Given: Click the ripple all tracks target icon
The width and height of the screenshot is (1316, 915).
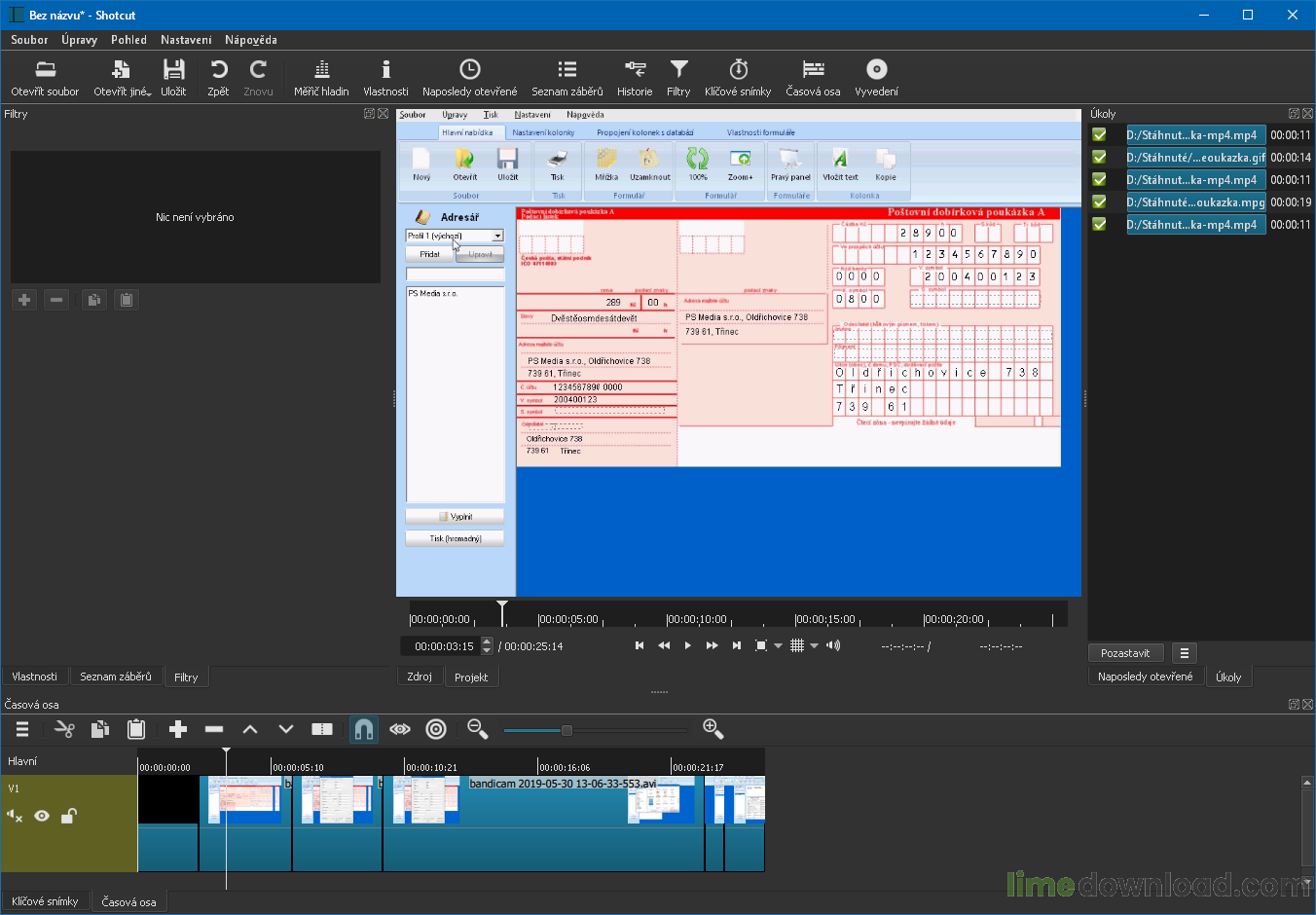Looking at the screenshot, I should click(x=436, y=729).
